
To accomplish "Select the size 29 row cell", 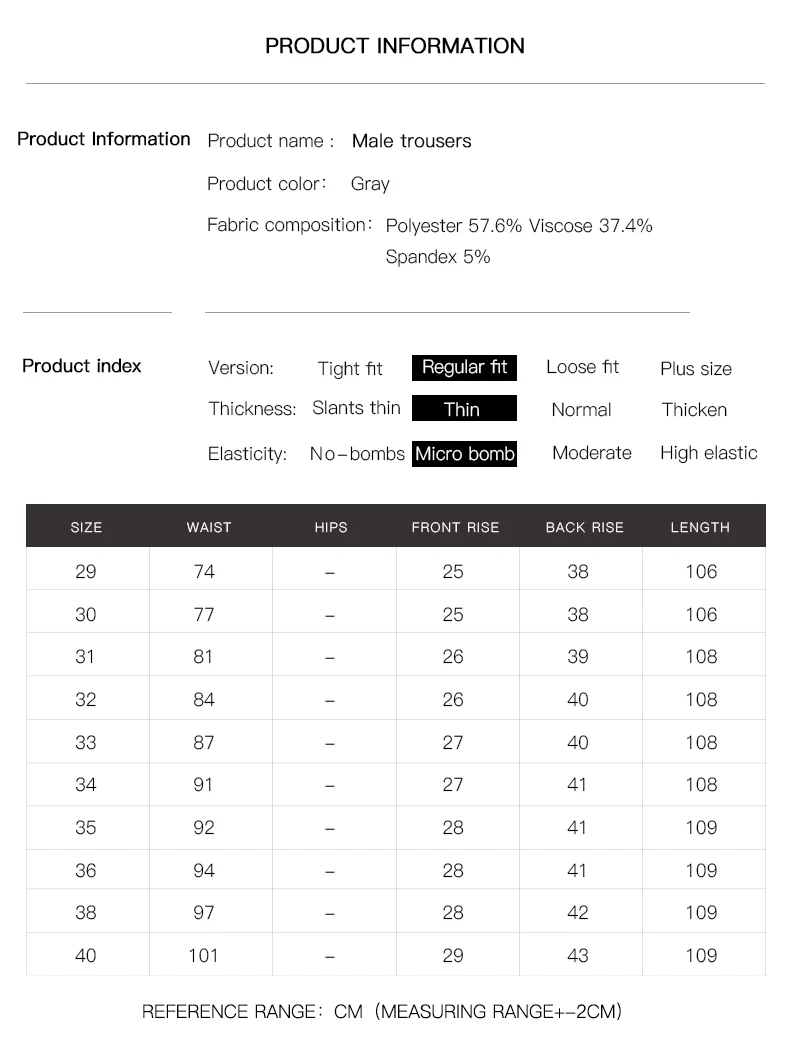I will [87, 571].
